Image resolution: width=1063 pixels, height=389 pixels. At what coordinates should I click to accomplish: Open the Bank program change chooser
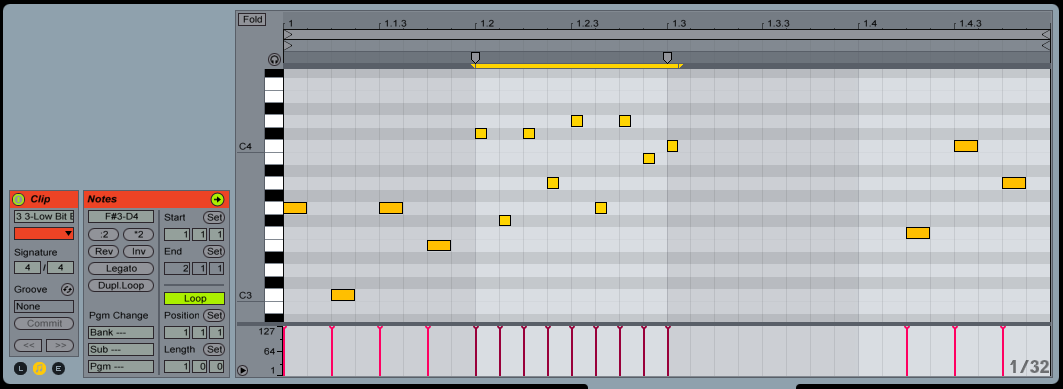[121, 333]
